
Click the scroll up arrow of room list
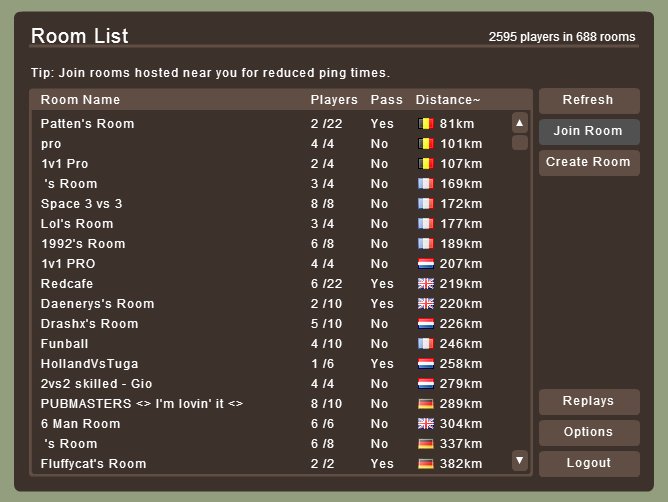pyautogui.click(x=520, y=123)
